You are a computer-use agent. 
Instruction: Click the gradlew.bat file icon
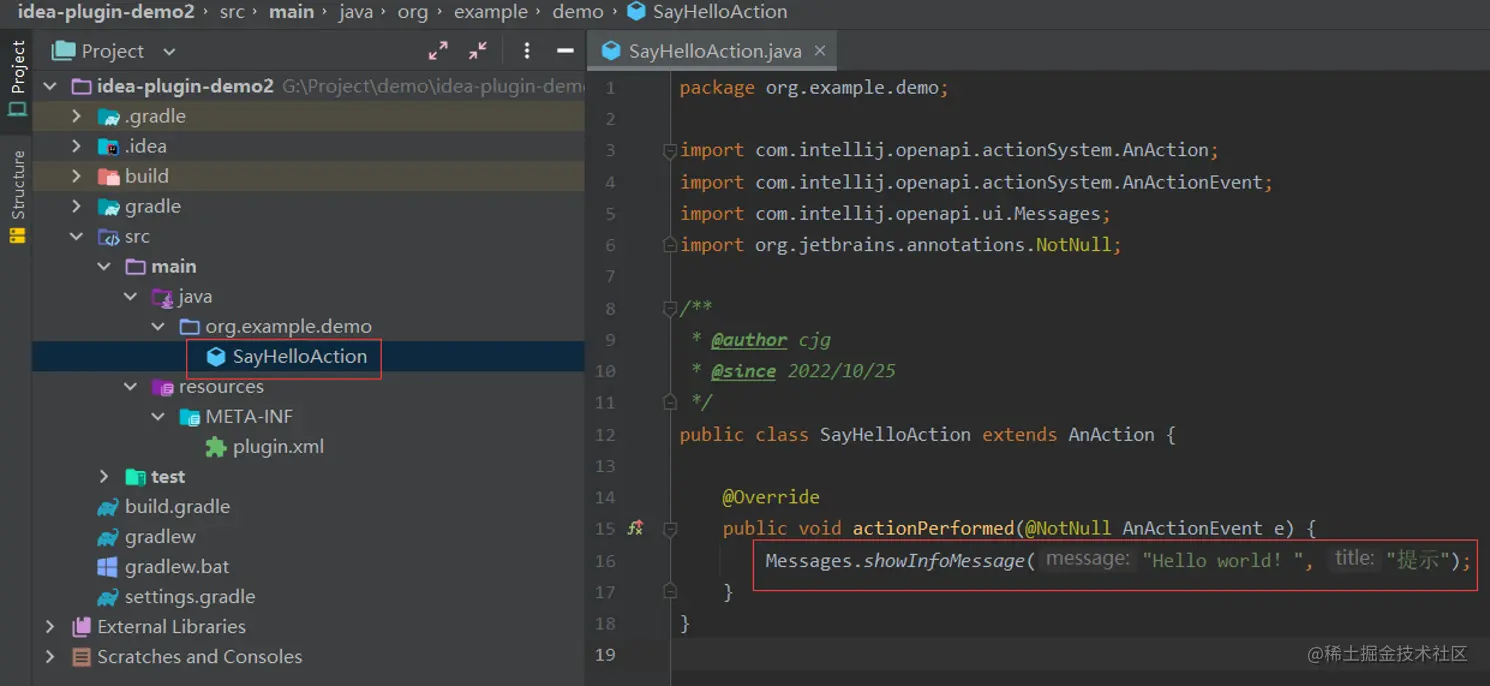(x=107, y=567)
